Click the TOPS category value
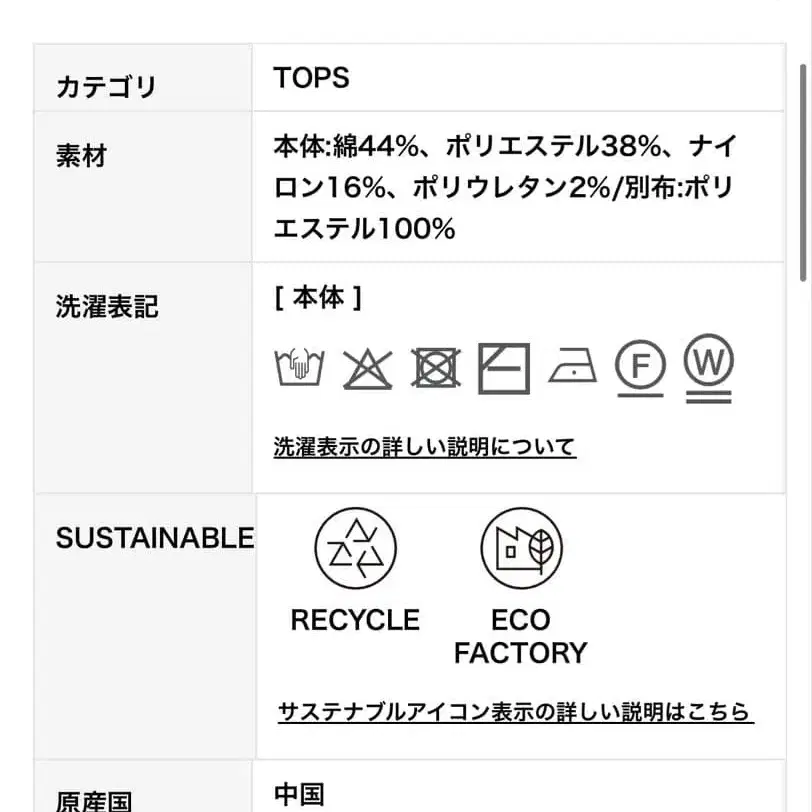The image size is (812, 812). point(312,78)
